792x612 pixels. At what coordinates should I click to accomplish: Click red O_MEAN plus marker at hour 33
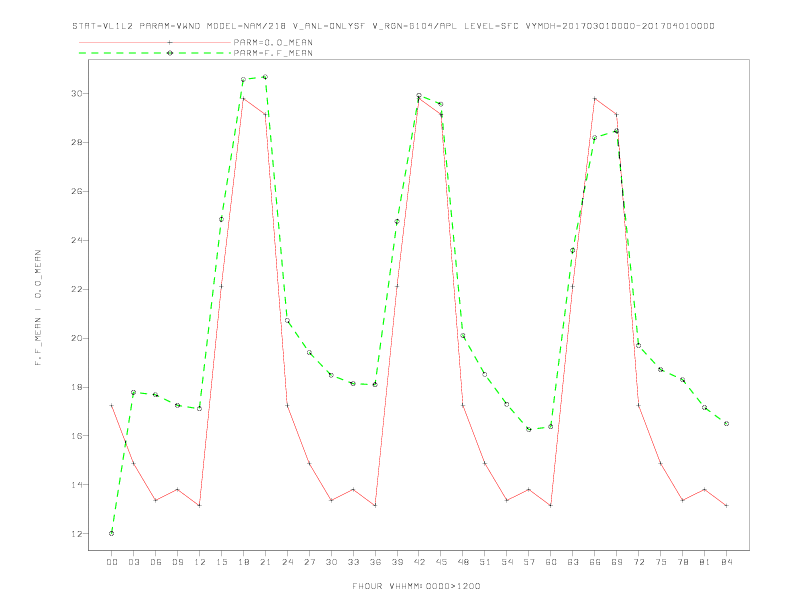[x=353, y=489]
